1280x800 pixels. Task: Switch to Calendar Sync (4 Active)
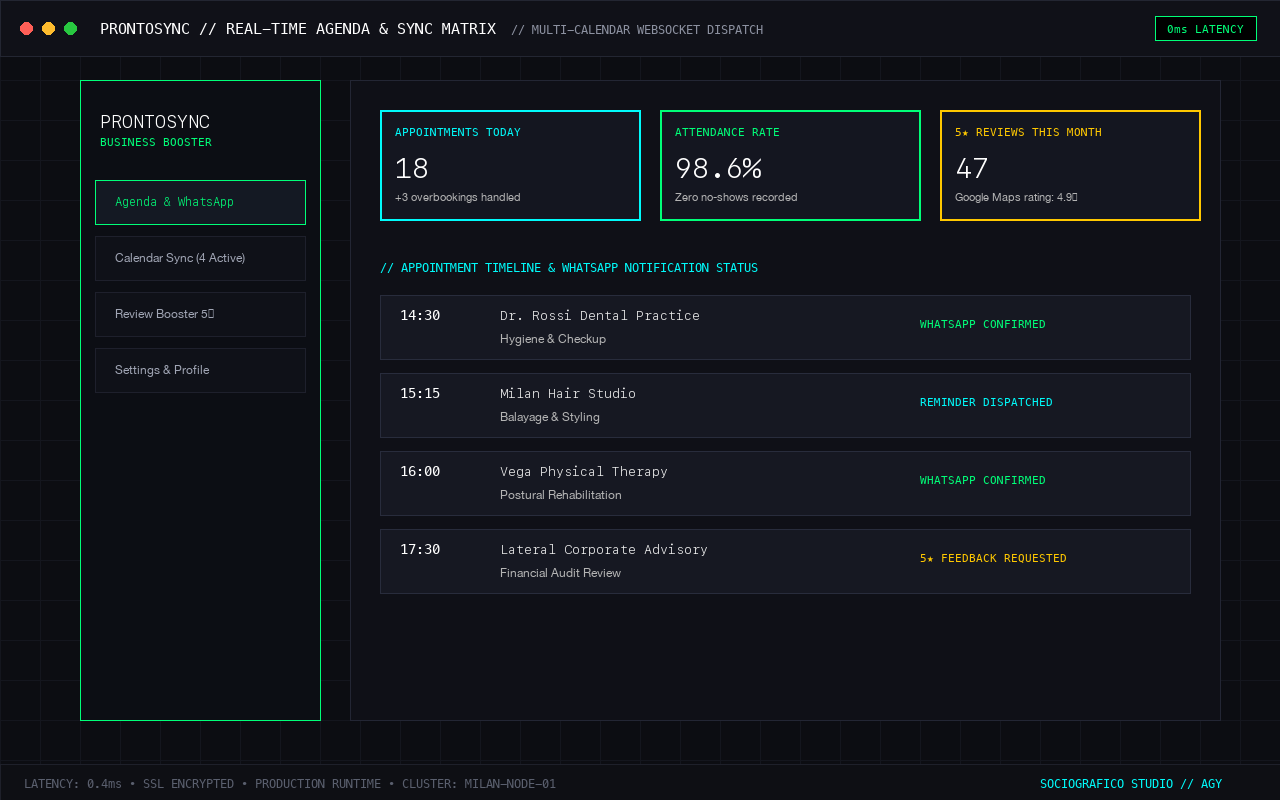pos(200,258)
